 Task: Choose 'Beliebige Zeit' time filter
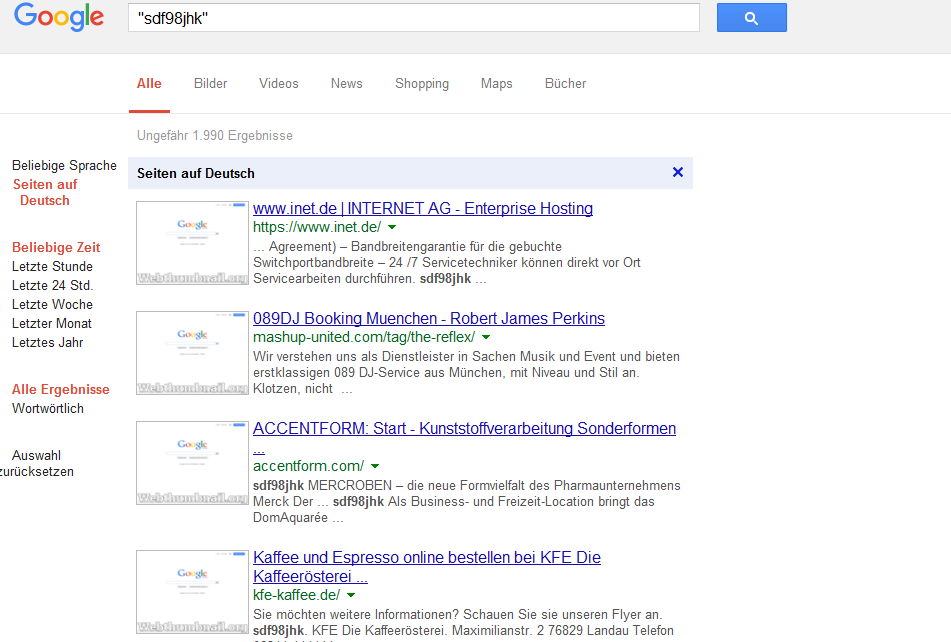[56, 247]
